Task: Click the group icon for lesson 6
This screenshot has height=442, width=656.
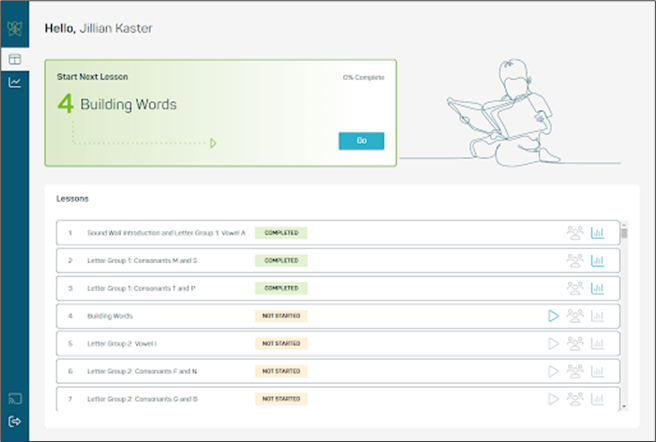Action: click(575, 371)
